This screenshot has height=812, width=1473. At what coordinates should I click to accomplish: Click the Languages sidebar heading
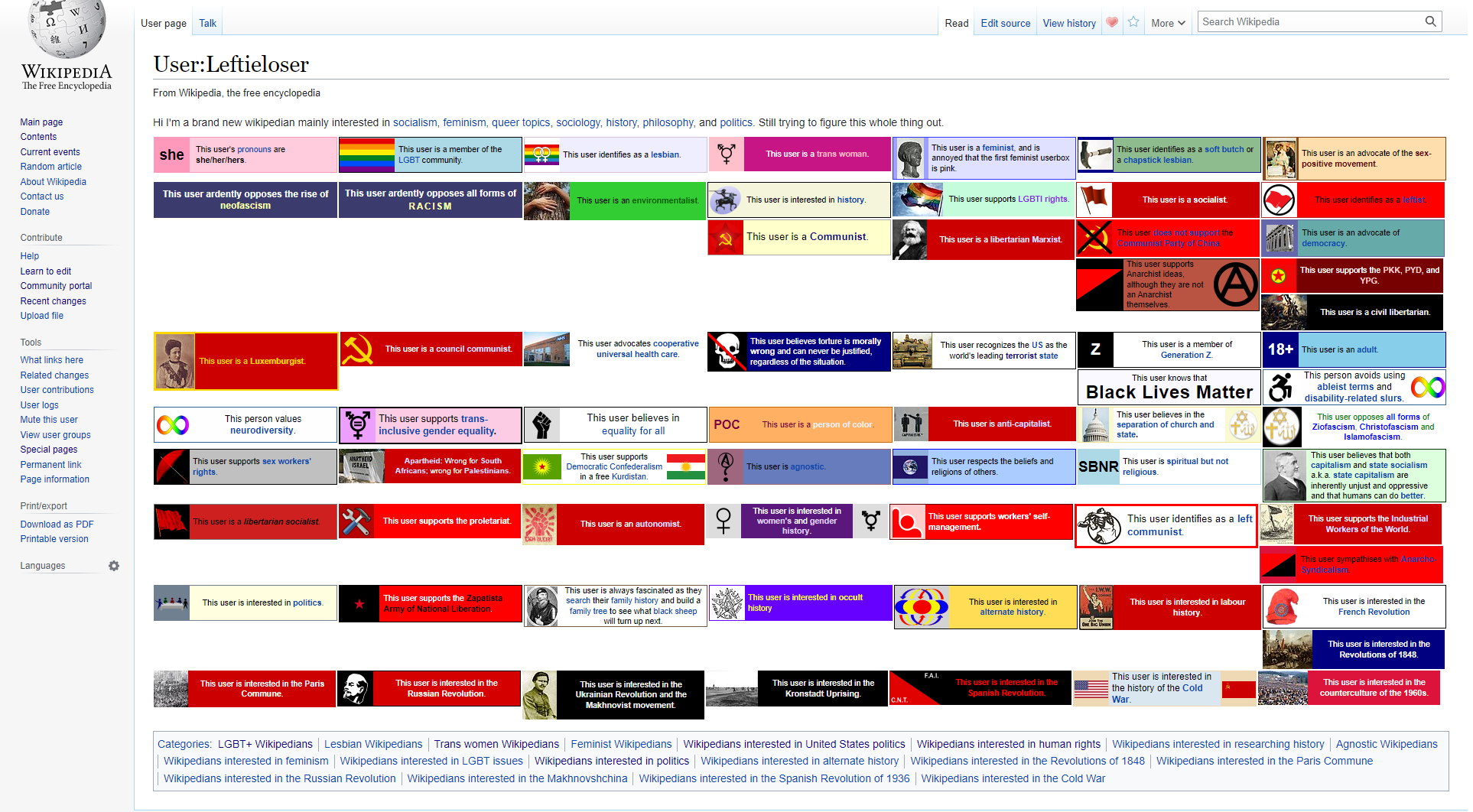(43, 566)
